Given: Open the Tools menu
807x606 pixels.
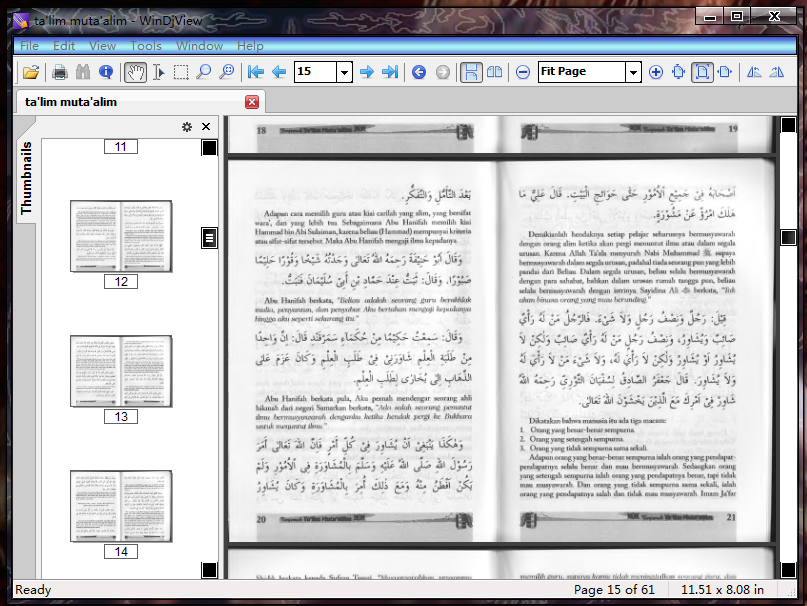Looking at the screenshot, I should coord(146,46).
